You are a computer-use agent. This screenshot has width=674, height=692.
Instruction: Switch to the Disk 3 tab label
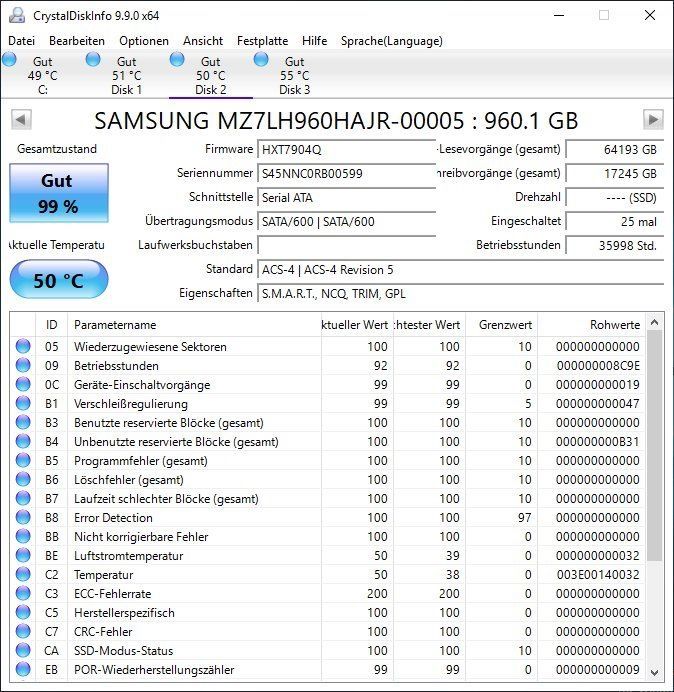295,90
